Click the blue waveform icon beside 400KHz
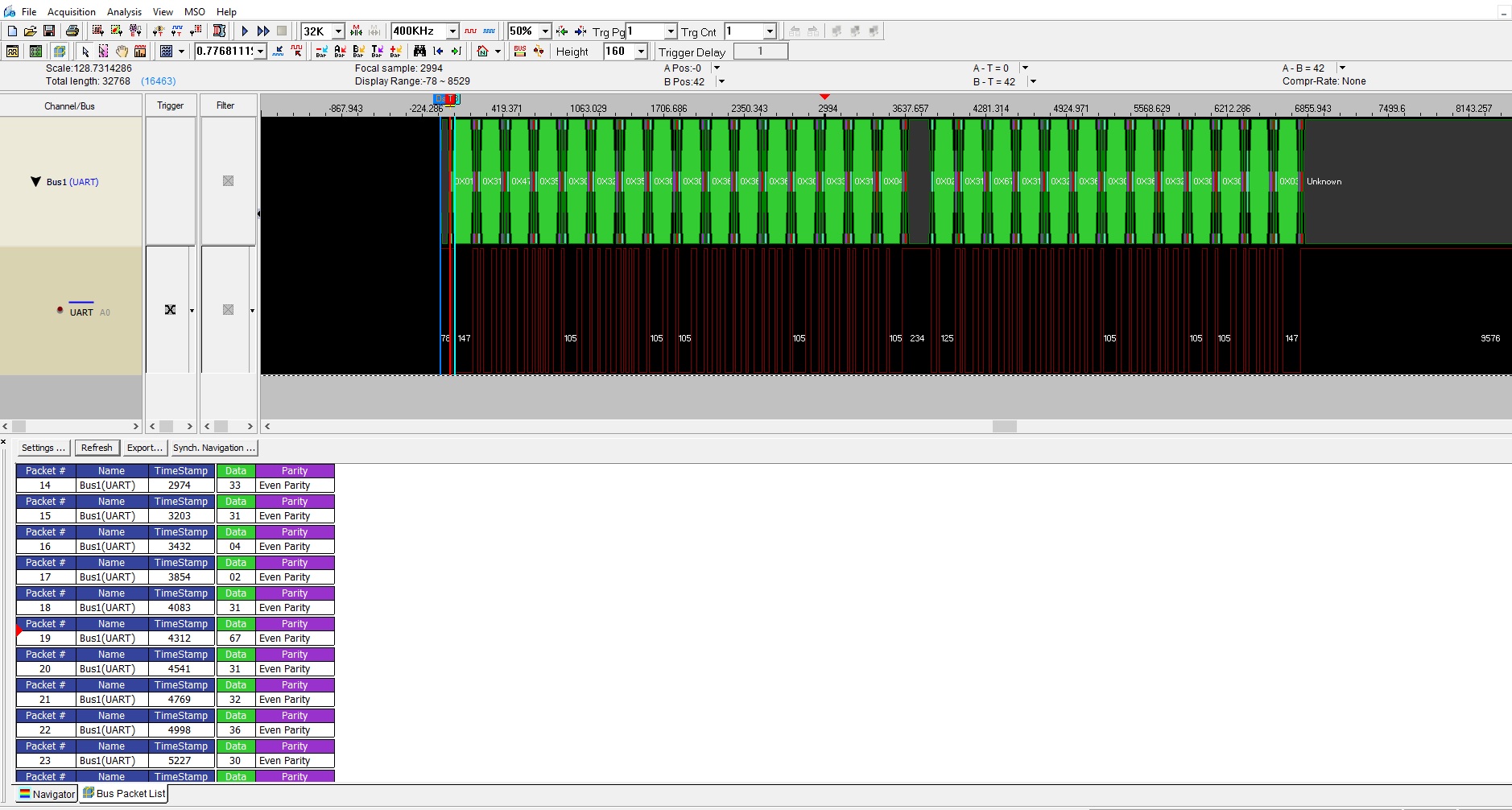The image size is (1512, 810). pos(489,31)
